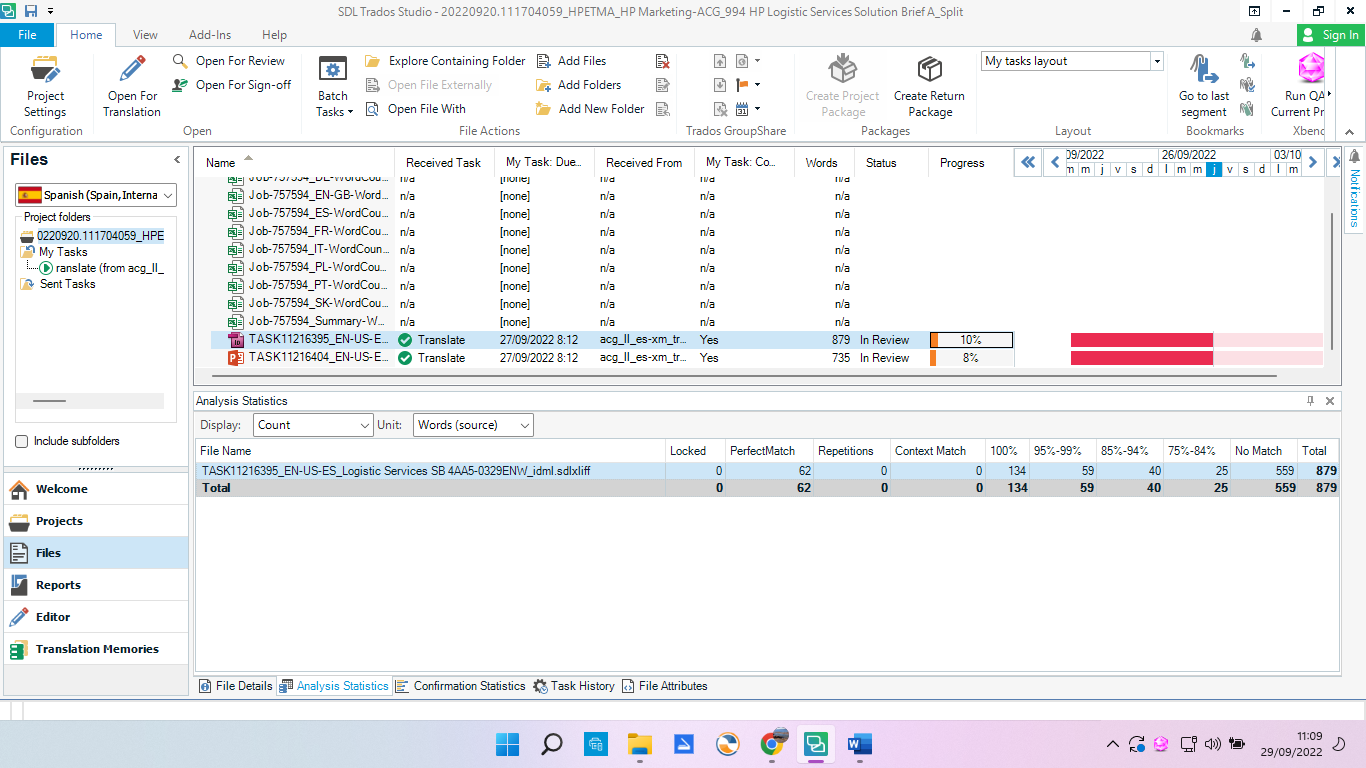
Task: Open Project Settings
Action: coord(45,86)
